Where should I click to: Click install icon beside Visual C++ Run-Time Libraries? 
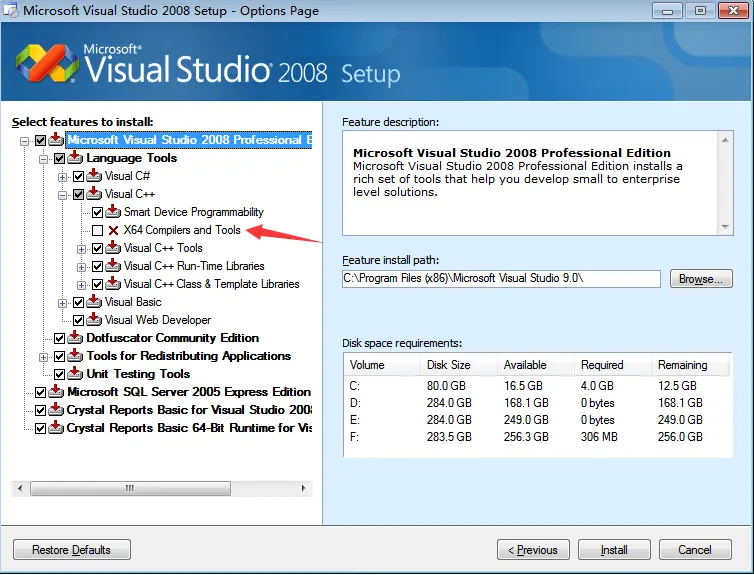click(113, 266)
